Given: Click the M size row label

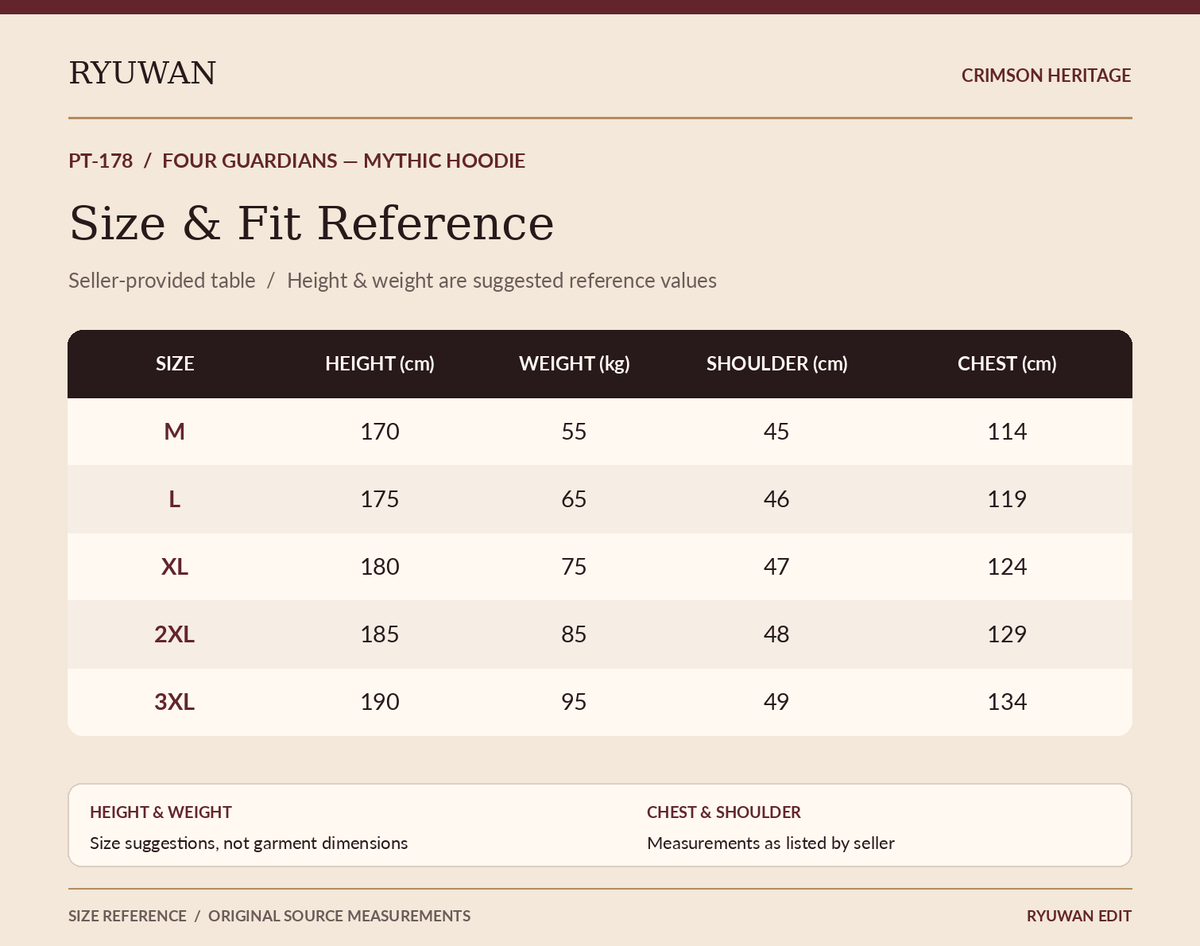Looking at the screenshot, I should 175,432.
